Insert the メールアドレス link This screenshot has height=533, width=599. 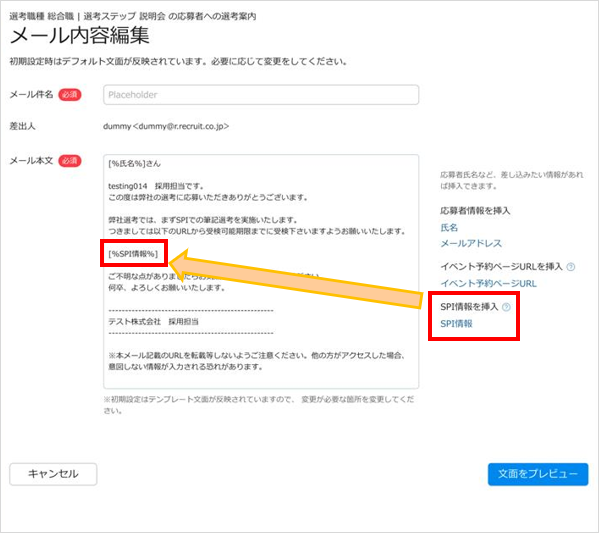coord(471,243)
